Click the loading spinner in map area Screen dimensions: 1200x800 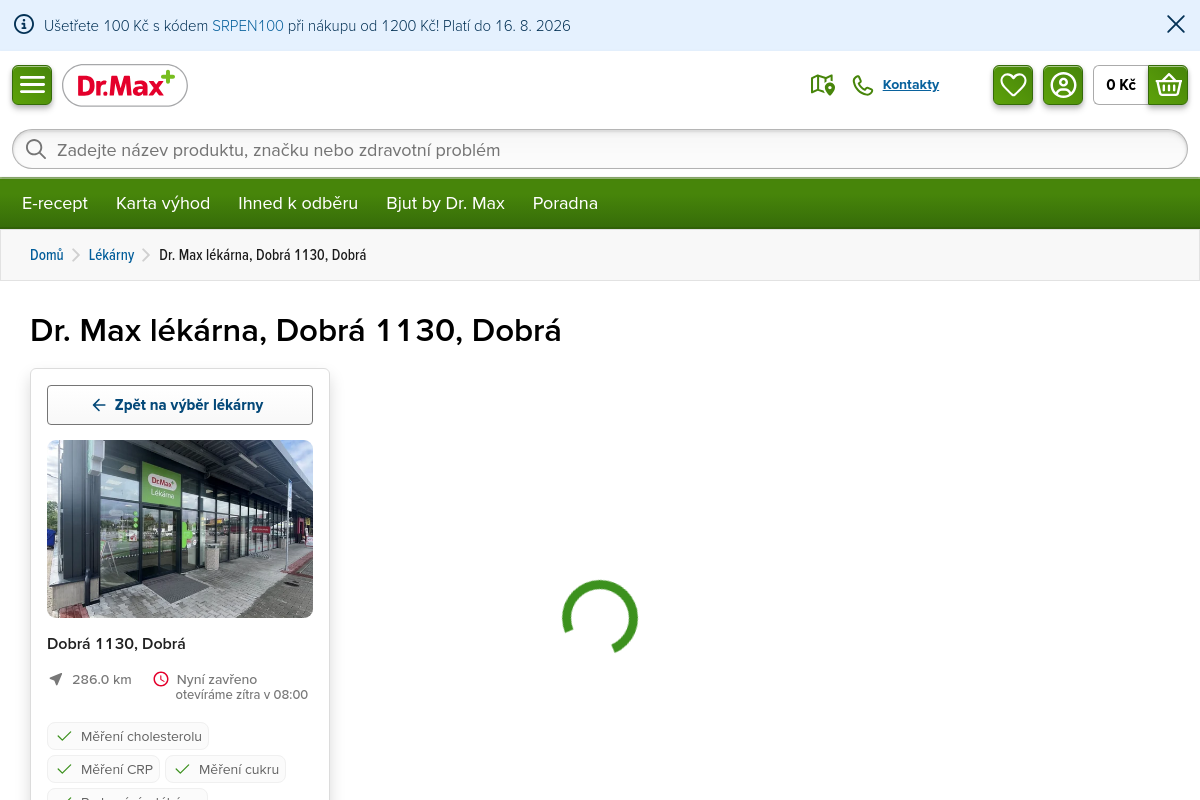click(600, 618)
